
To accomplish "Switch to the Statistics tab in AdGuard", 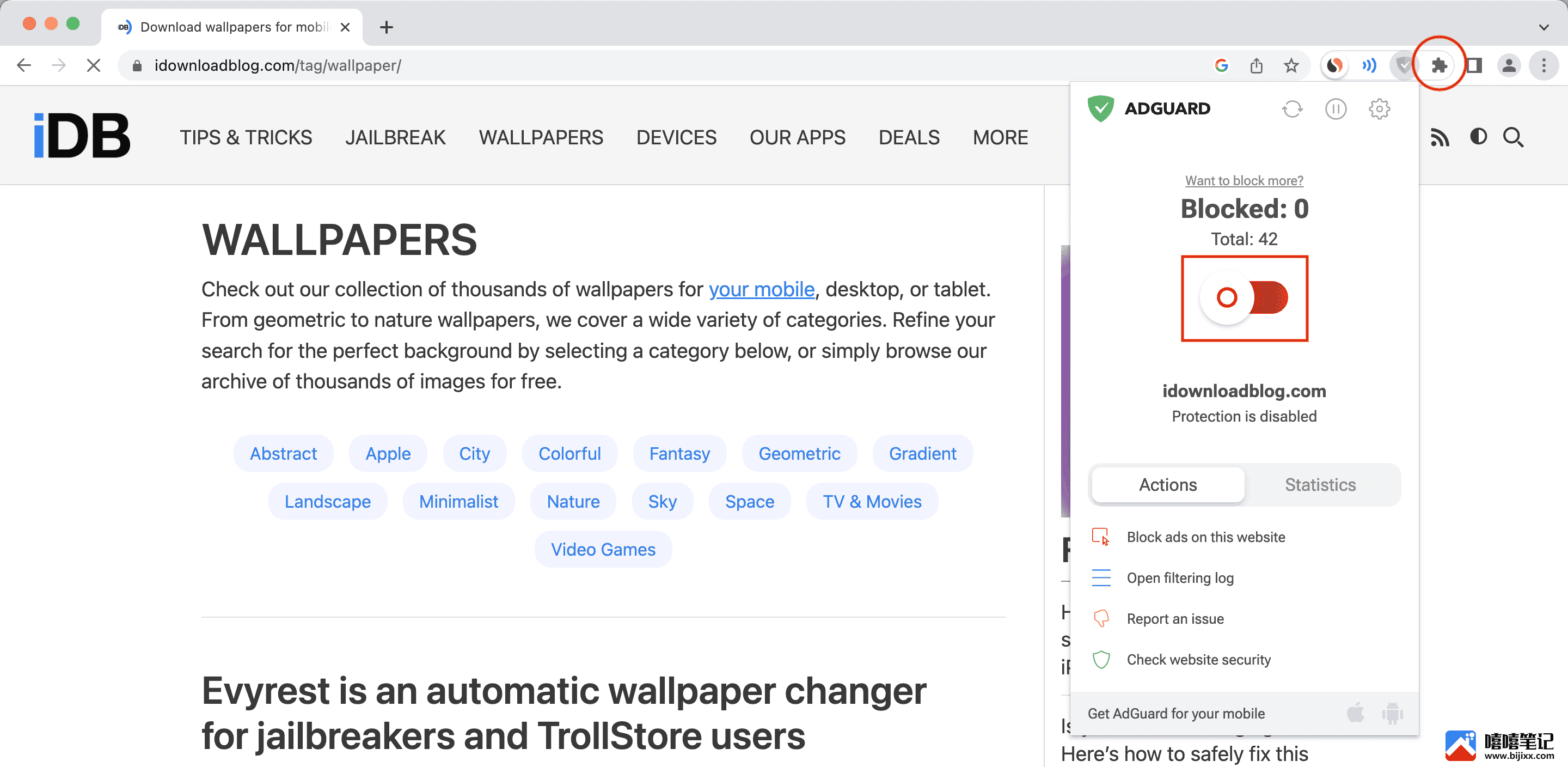I will tap(1320, 485).
